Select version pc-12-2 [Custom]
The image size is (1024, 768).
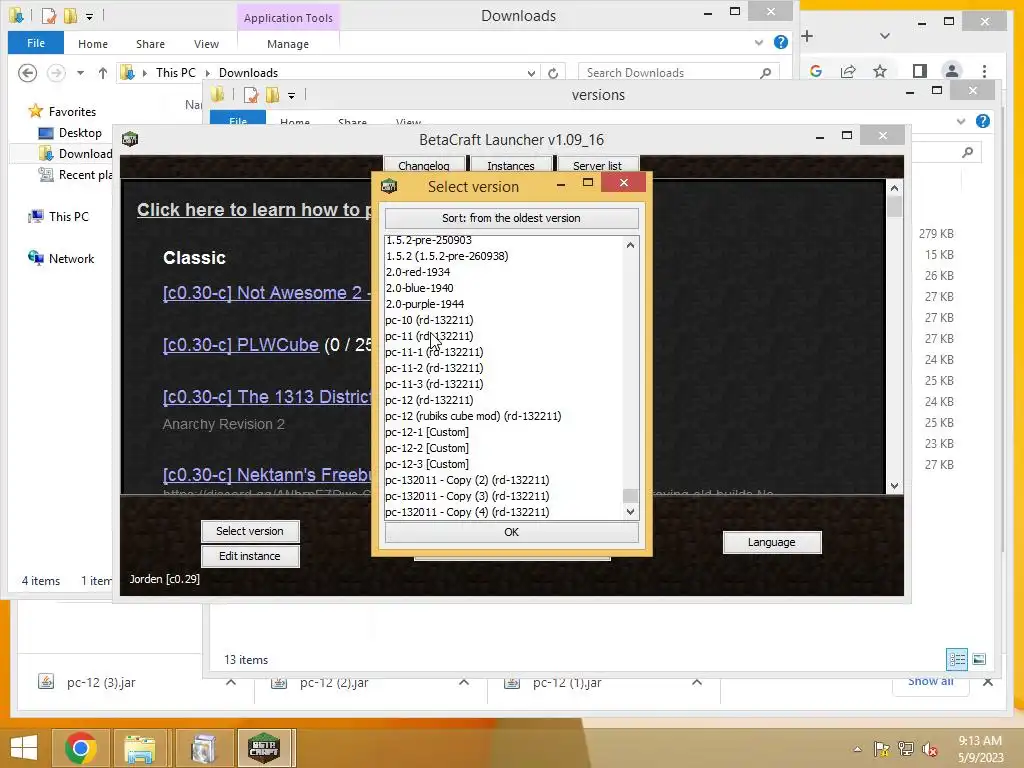(x=426, y=448)
